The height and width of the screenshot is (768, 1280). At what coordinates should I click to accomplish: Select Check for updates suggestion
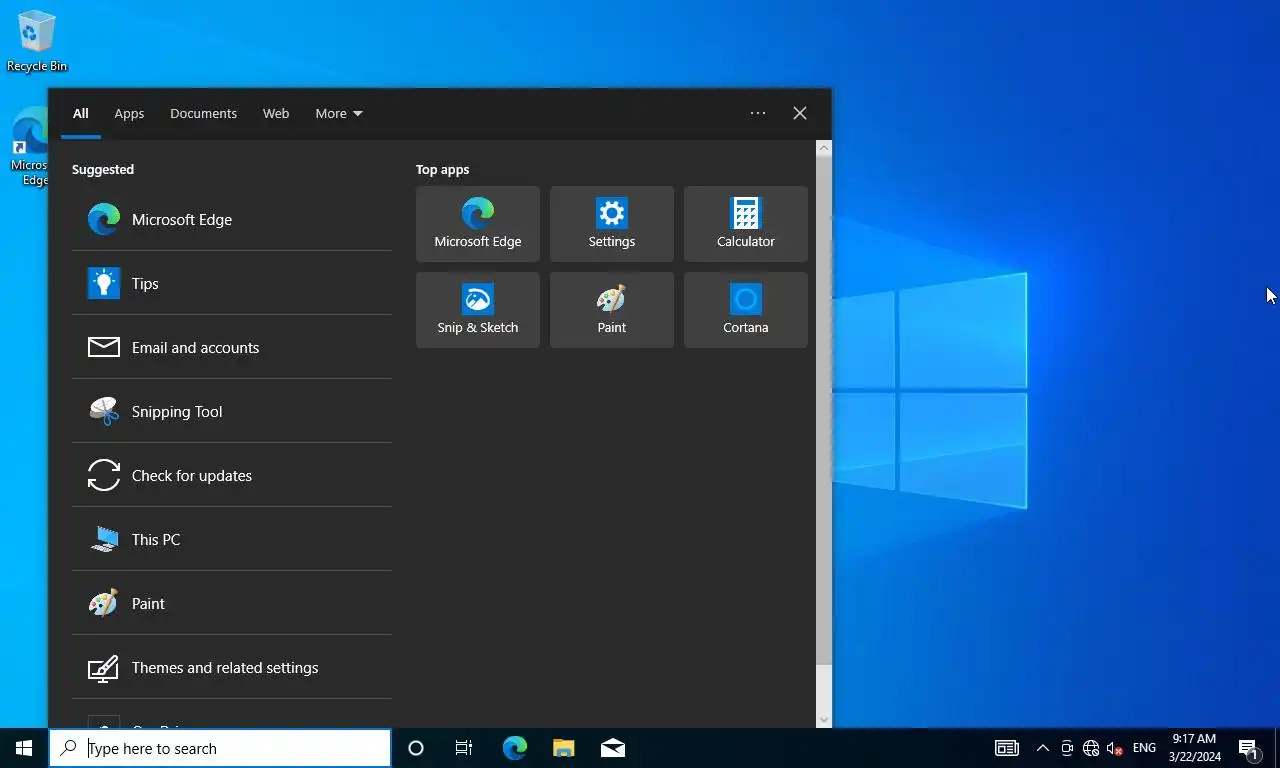click(232, 475)
